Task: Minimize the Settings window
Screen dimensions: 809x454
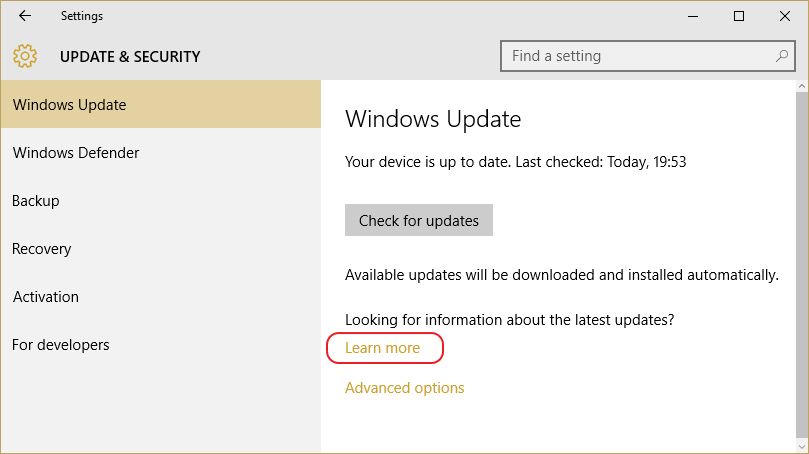Action: [693, 16]
